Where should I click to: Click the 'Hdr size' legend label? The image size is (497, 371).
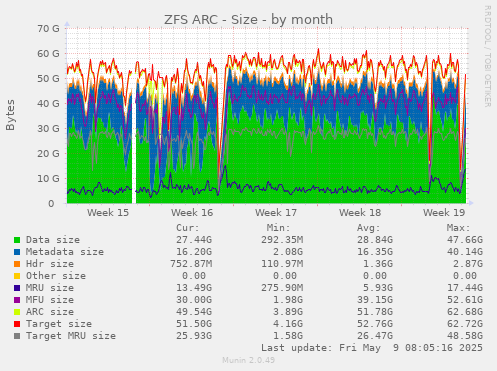tap(50, 264)
